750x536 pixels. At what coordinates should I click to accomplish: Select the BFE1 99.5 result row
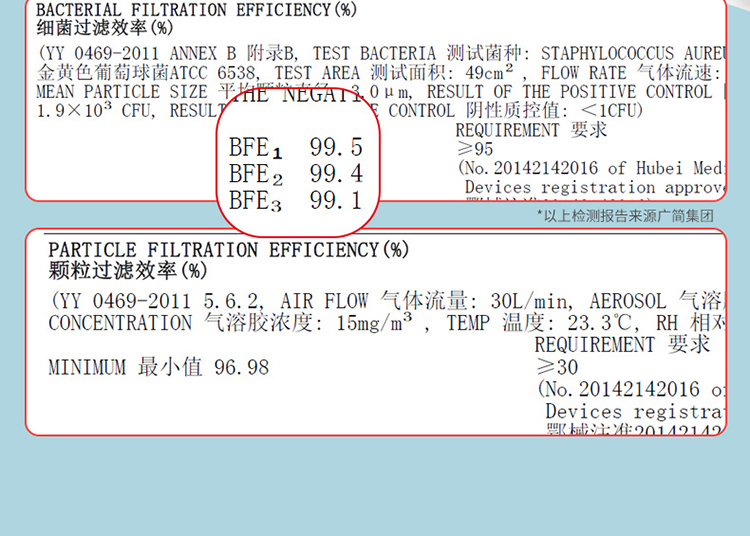[x=295, y=148]
